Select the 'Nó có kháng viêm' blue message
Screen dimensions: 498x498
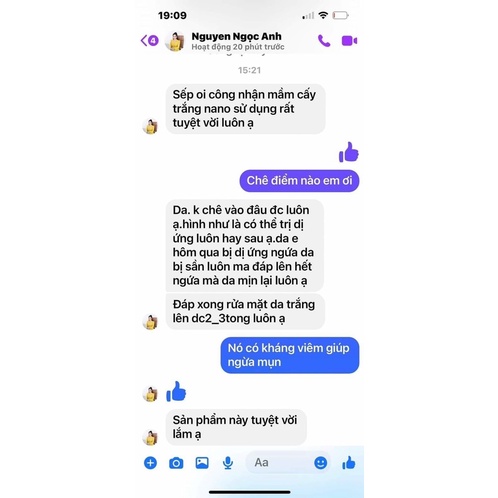[x=290, y=355]
